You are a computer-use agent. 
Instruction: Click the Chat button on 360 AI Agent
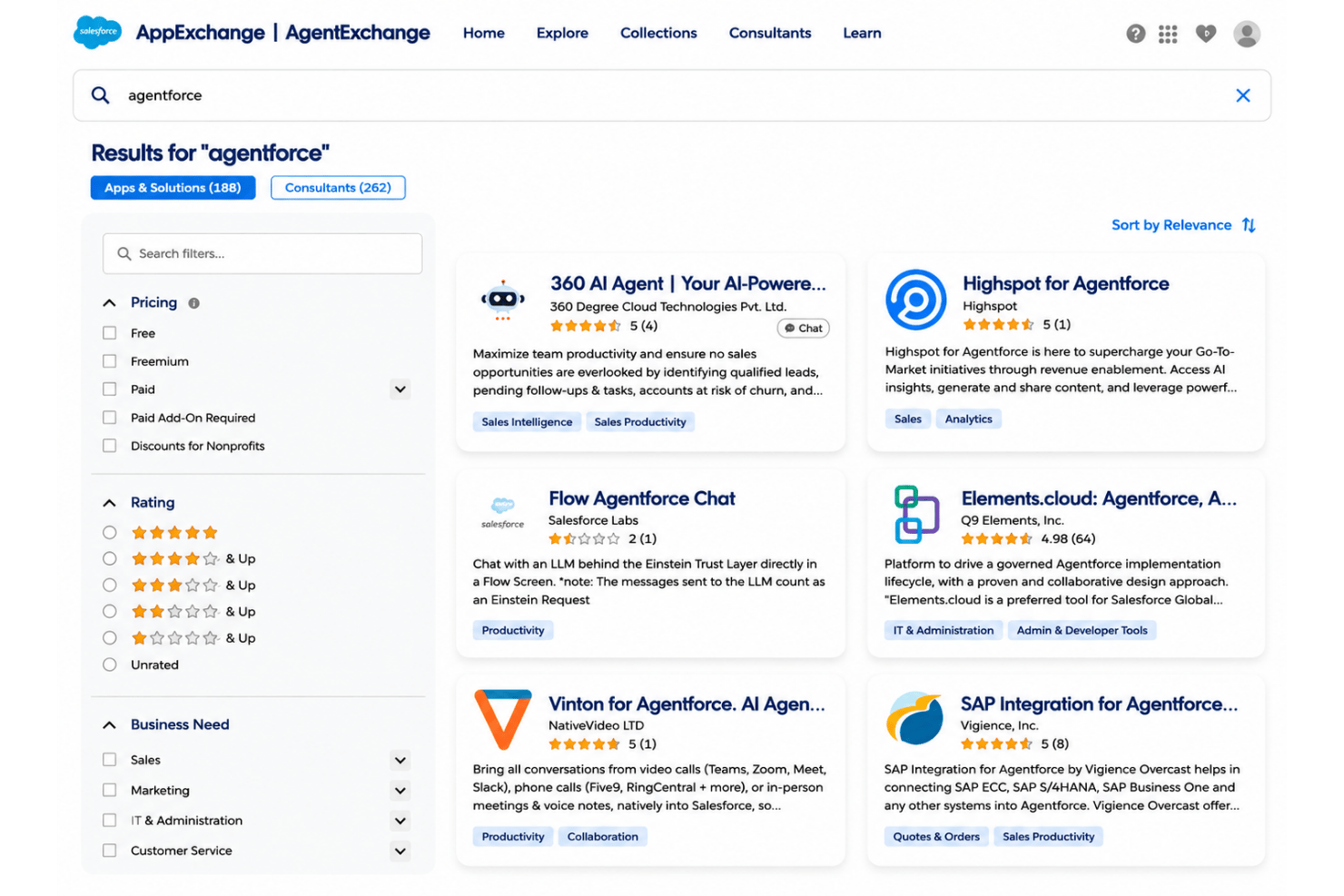pos(804,329)
